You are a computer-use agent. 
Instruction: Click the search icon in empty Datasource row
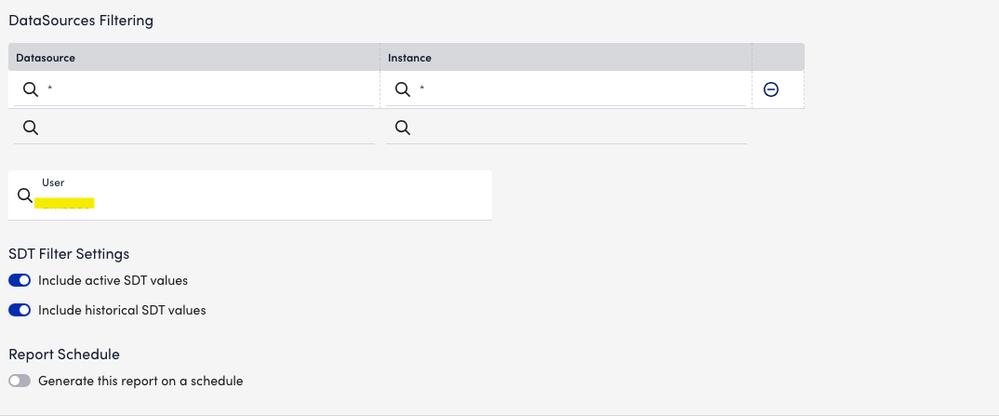tap(30, 127)
